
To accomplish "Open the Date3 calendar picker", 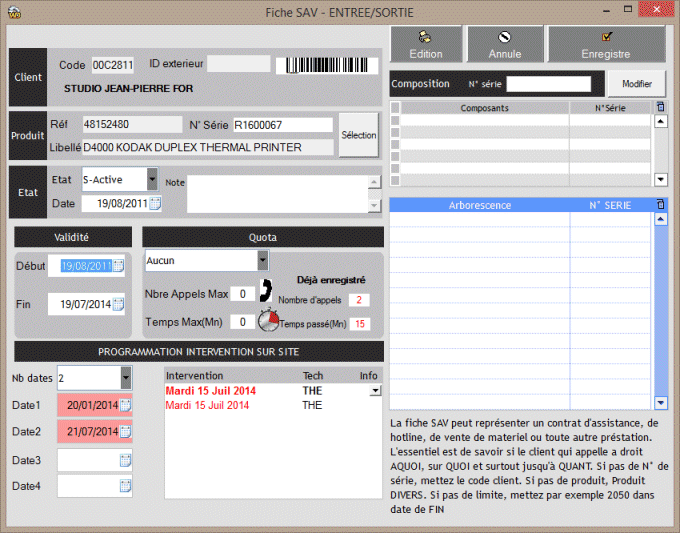I will (125, 460).
